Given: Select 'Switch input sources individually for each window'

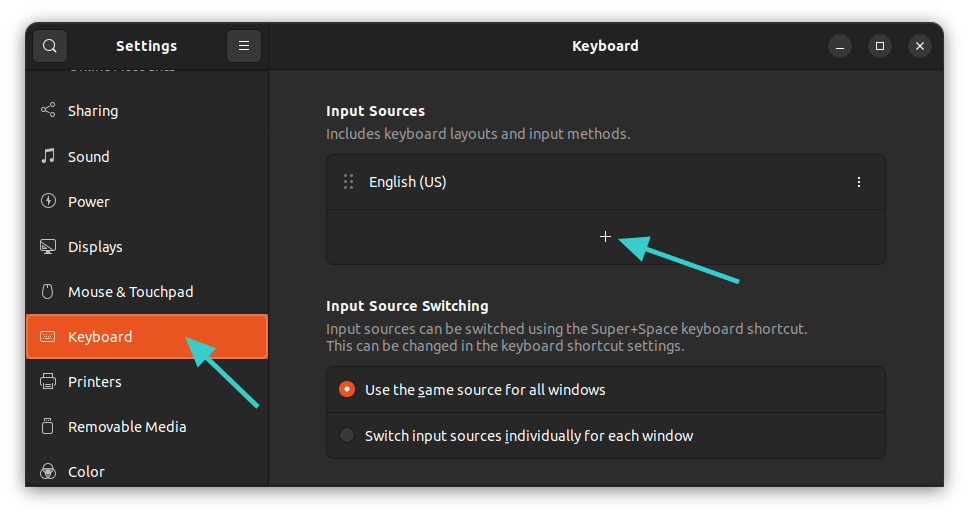Looking at the screenshot, I should coord(347,436).
